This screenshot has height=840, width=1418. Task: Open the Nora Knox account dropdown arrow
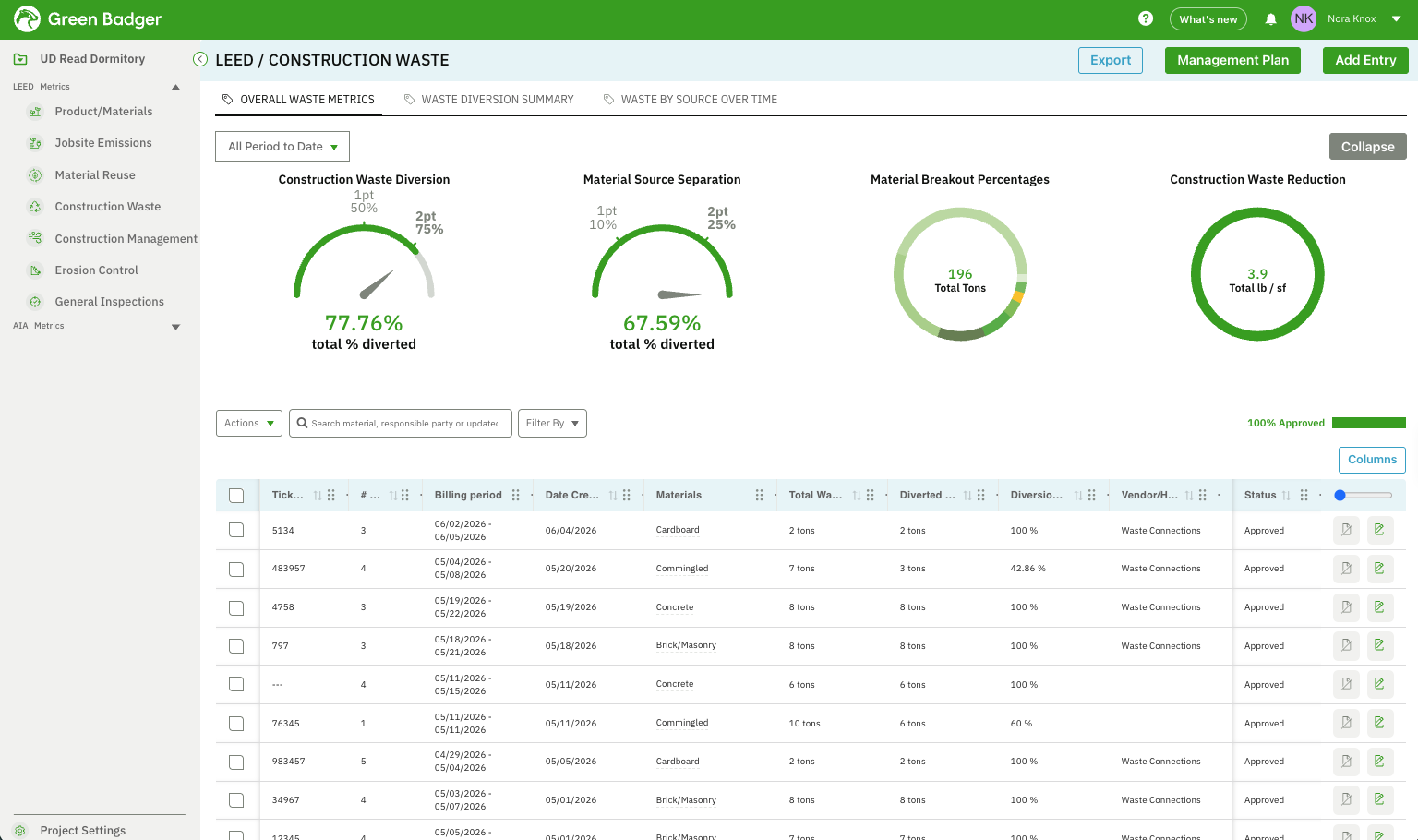[x=1397, y=18]
